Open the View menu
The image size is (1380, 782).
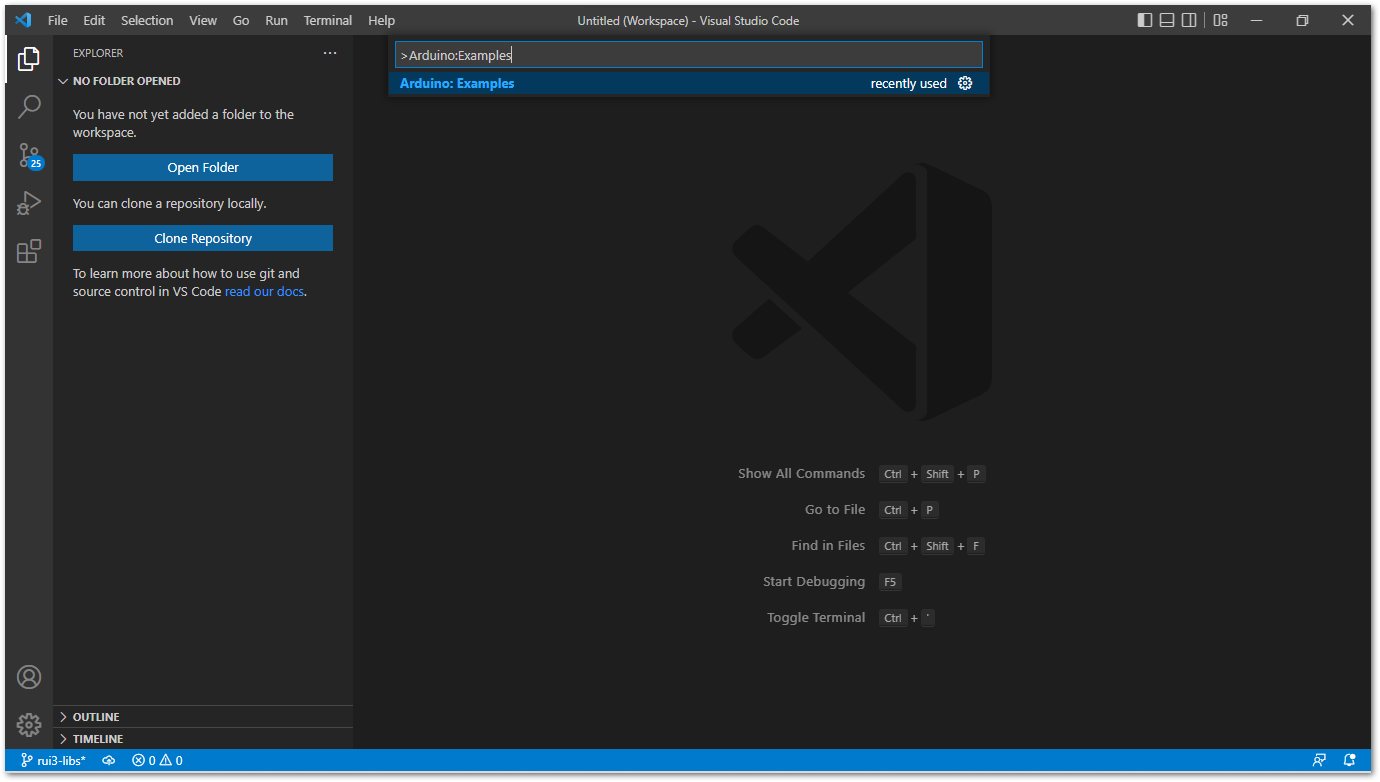tap(203, 20)
